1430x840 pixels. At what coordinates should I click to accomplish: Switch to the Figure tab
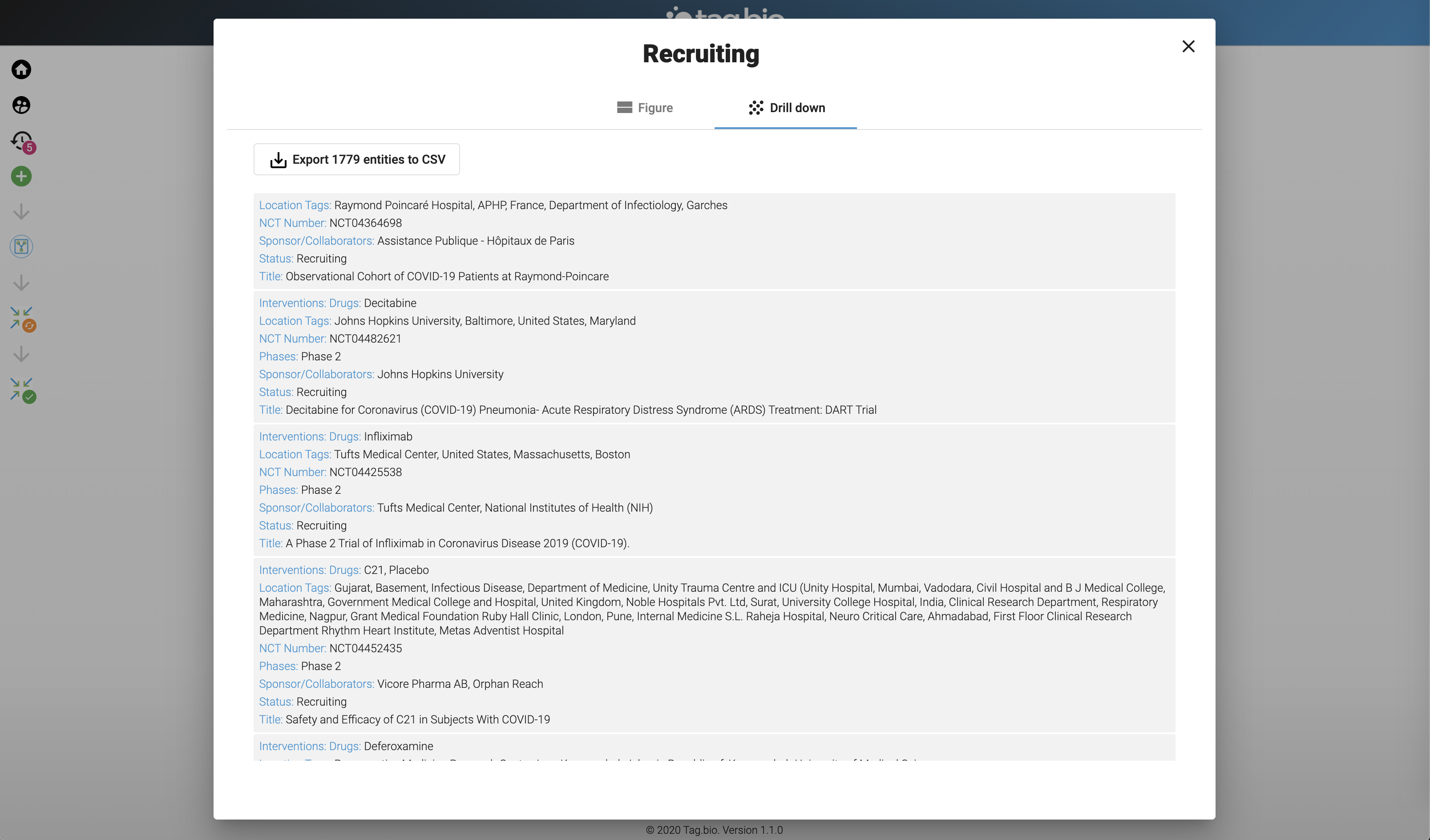pyautogui.click(x=645, y=108)
